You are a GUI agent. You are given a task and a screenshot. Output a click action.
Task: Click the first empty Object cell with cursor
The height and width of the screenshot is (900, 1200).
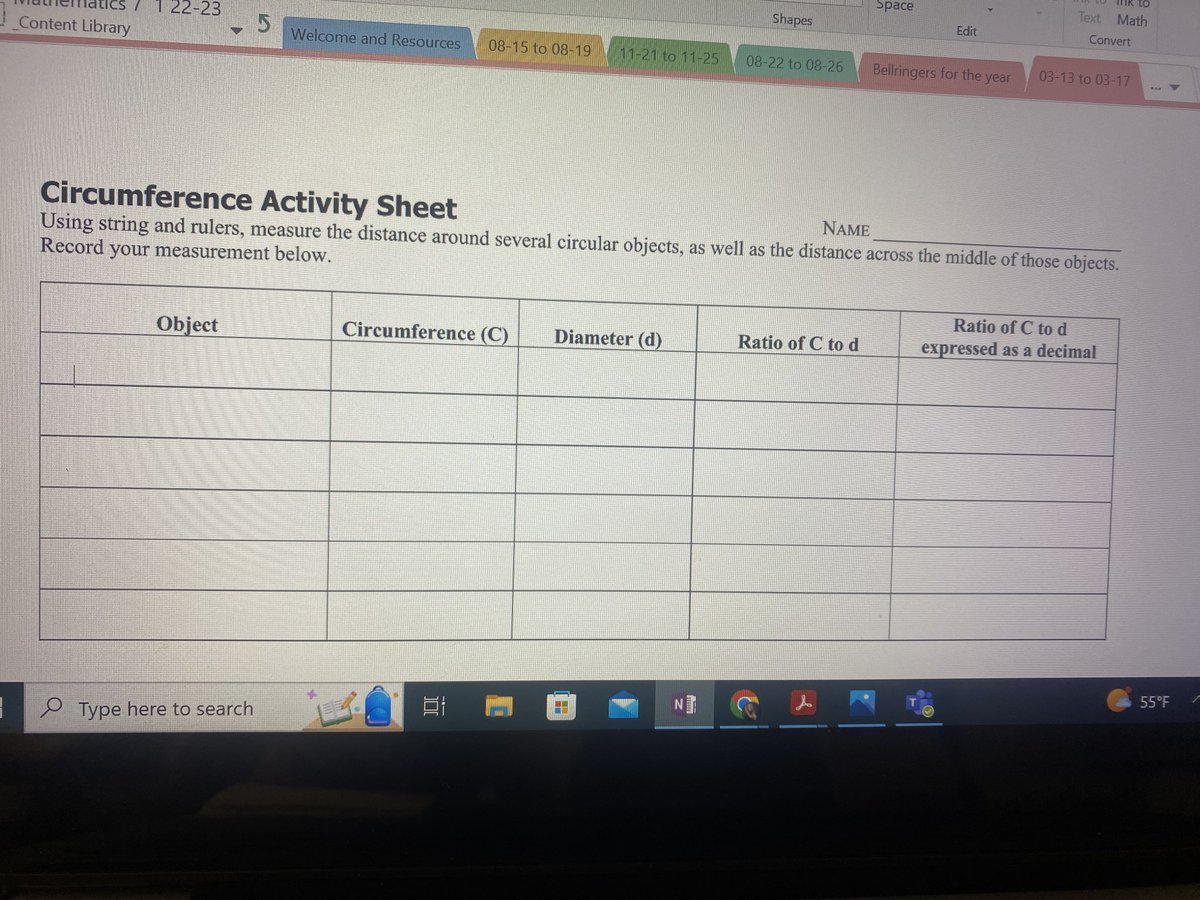tap(185, 362)
